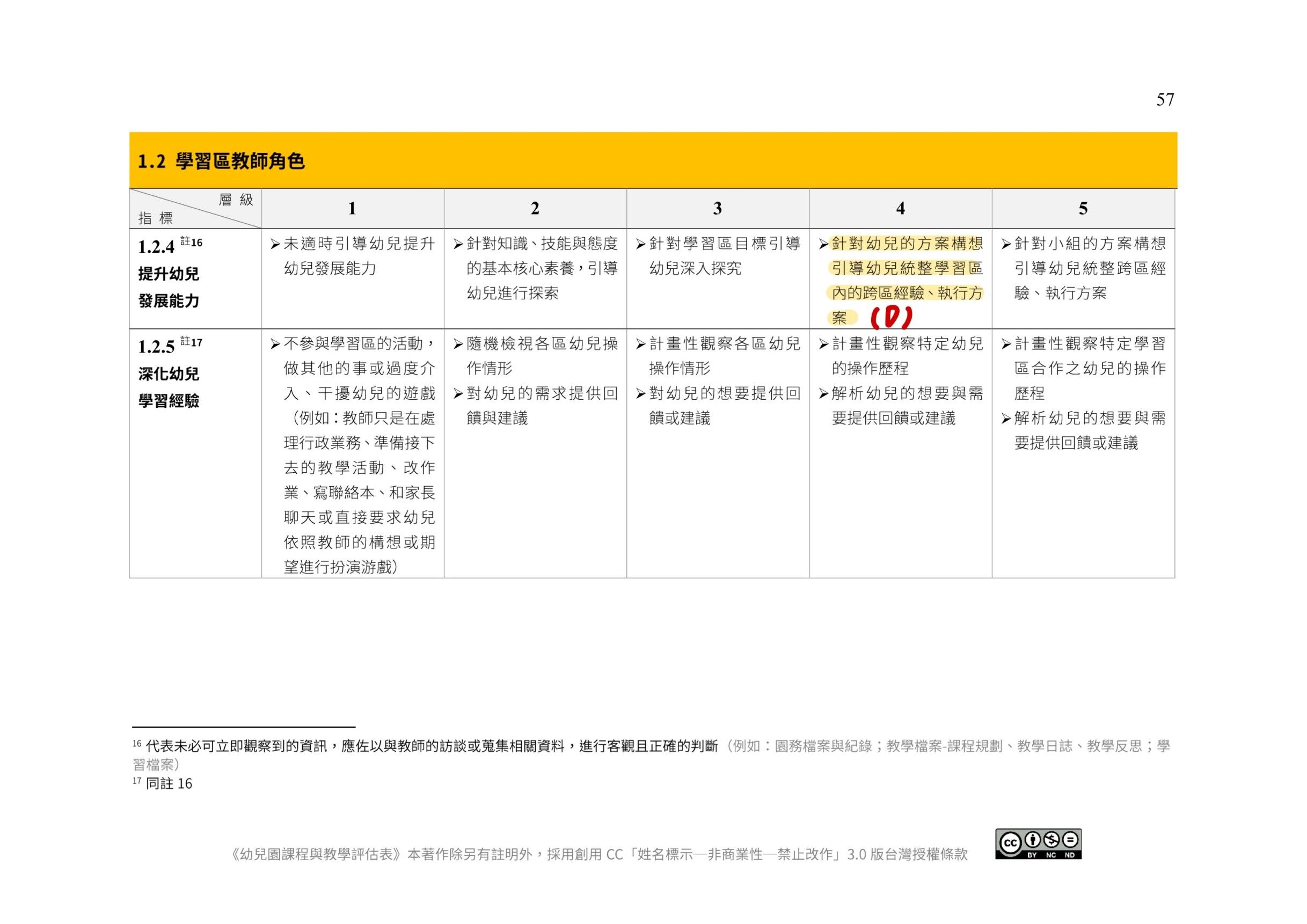Select the level 5 column header

pos(1083,209)
